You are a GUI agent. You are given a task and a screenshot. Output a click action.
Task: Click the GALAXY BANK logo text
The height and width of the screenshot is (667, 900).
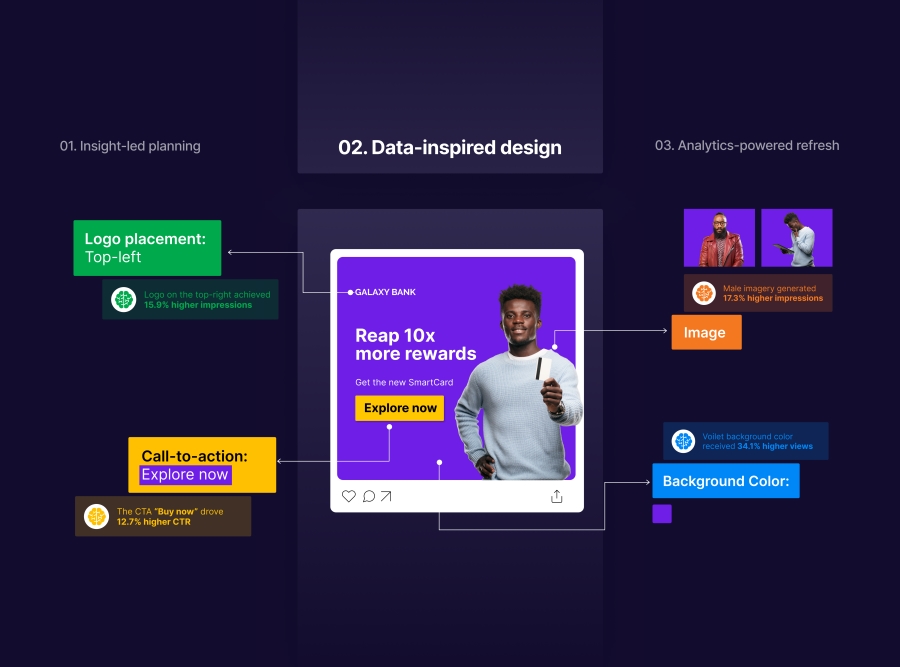point(385,292)
